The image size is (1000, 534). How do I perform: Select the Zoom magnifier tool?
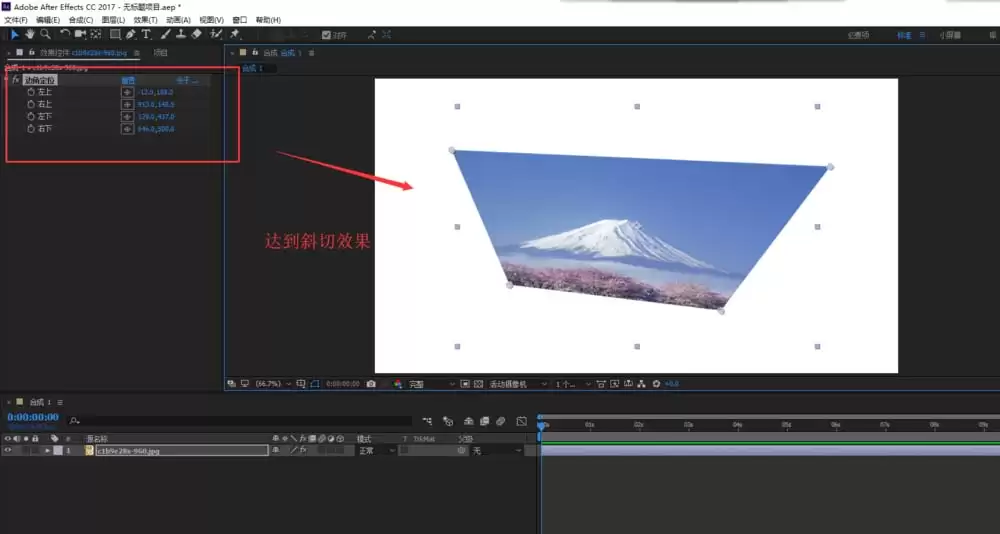(45, 34)
